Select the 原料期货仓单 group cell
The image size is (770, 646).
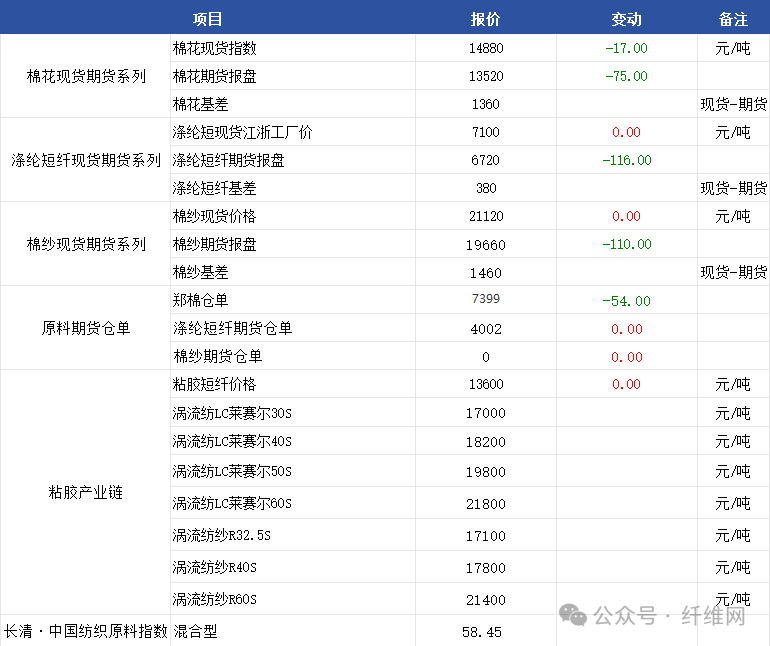(x=86, y=328)
